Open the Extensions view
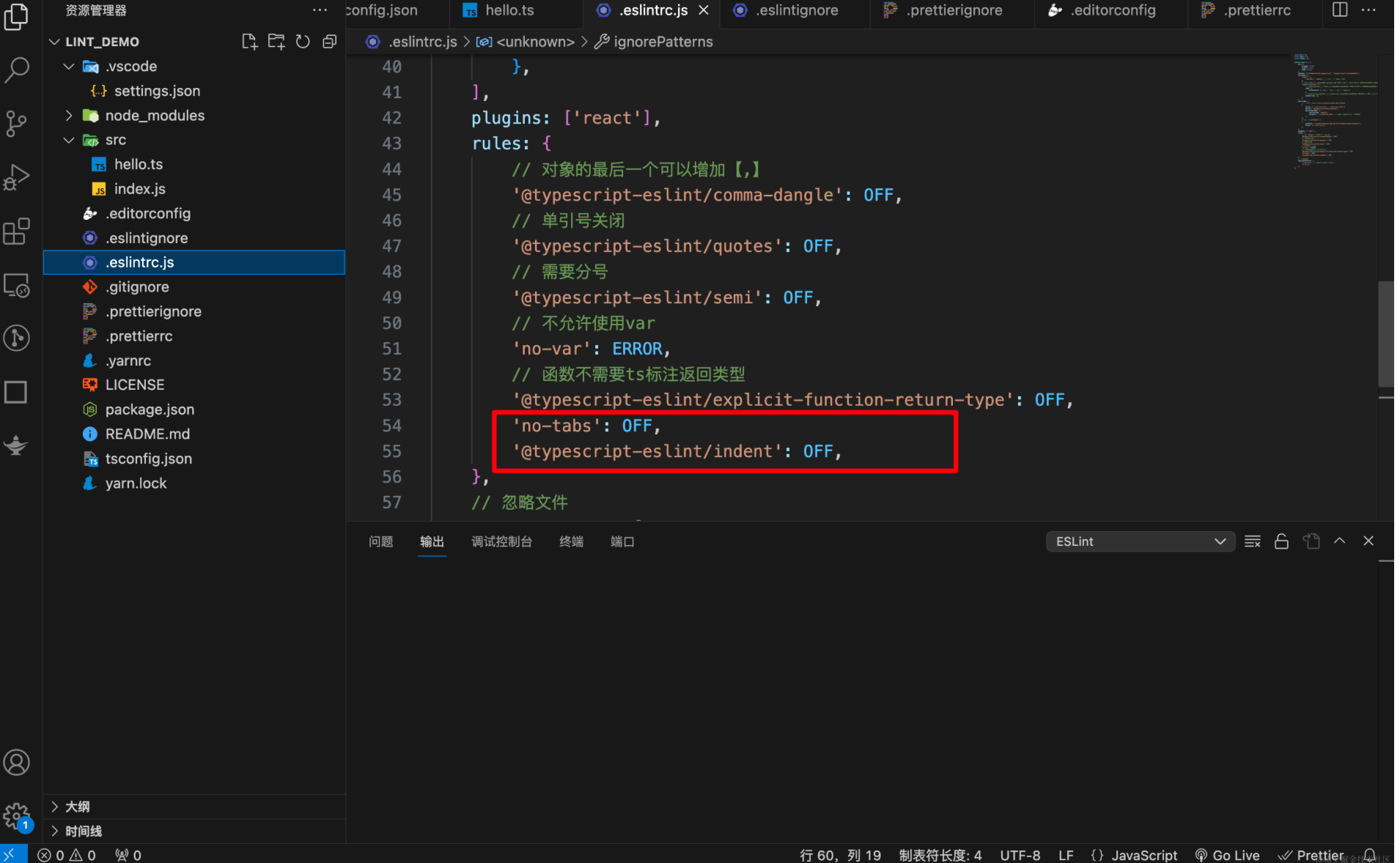 pos(16,232)
